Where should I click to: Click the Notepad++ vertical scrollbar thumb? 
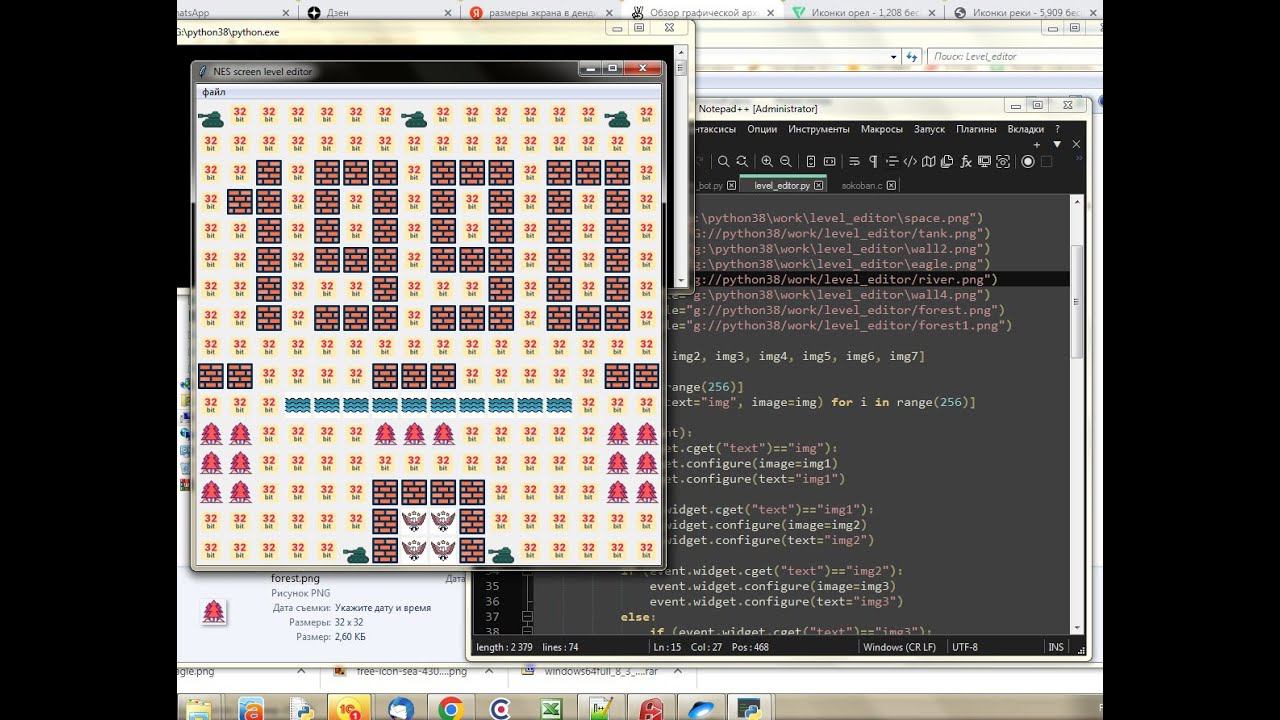coord(1077,300)
